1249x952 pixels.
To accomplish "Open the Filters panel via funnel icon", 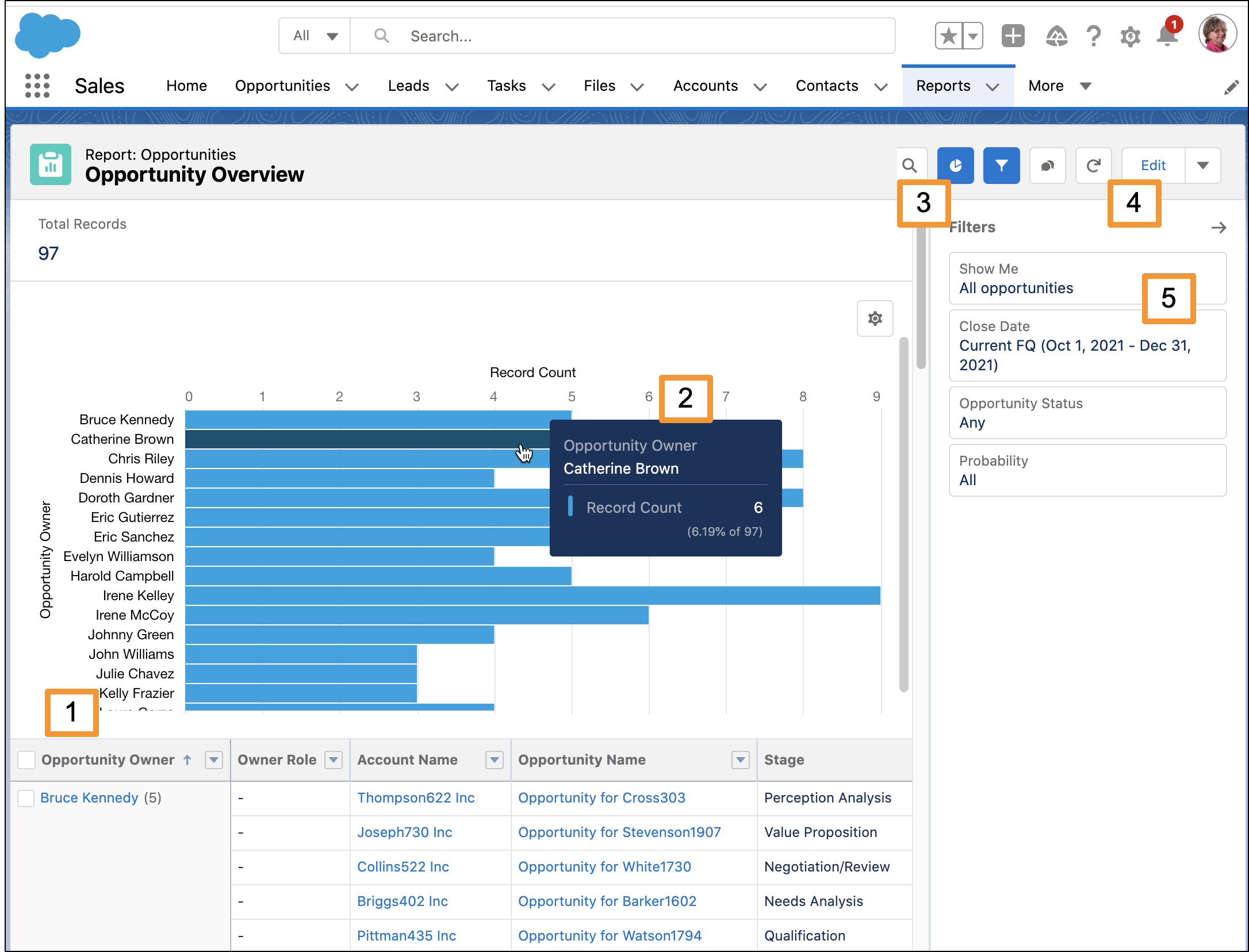I will tap(1001, 166).
